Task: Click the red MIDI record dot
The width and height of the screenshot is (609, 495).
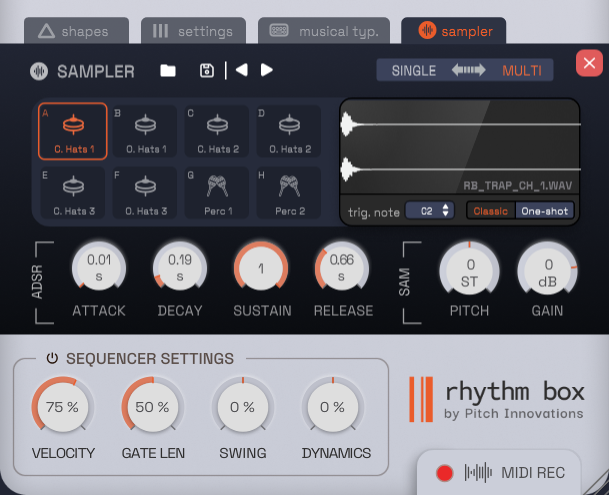Action: 444,473
